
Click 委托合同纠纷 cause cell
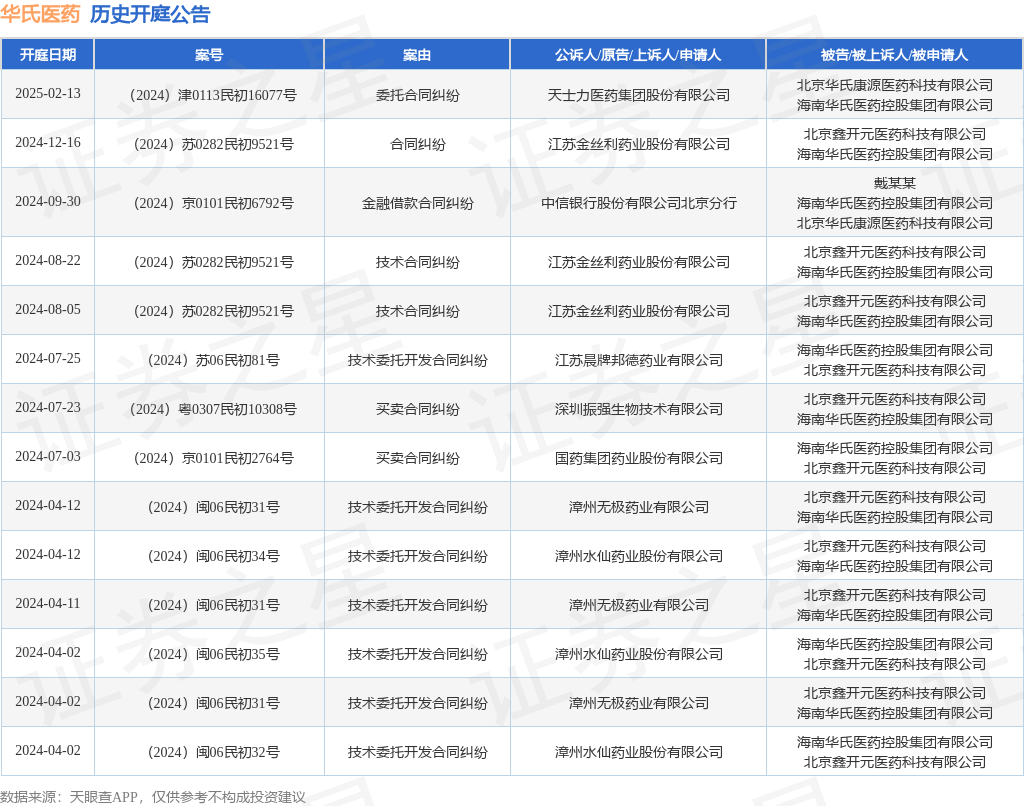click(x=417, y=95)
